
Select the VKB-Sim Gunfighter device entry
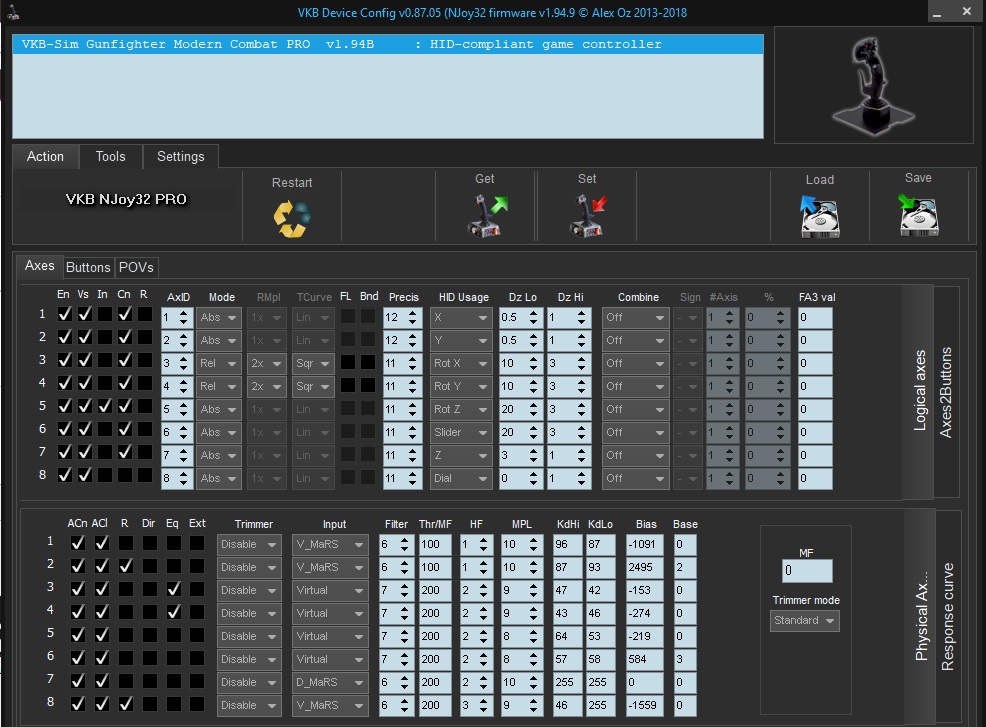pyautogui.click(x=388, y=44)
